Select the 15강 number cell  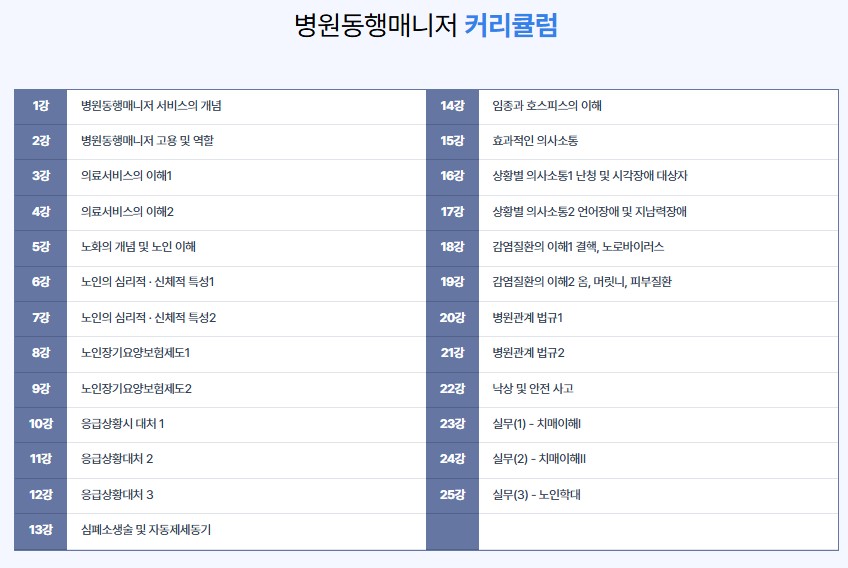point(452,141)
